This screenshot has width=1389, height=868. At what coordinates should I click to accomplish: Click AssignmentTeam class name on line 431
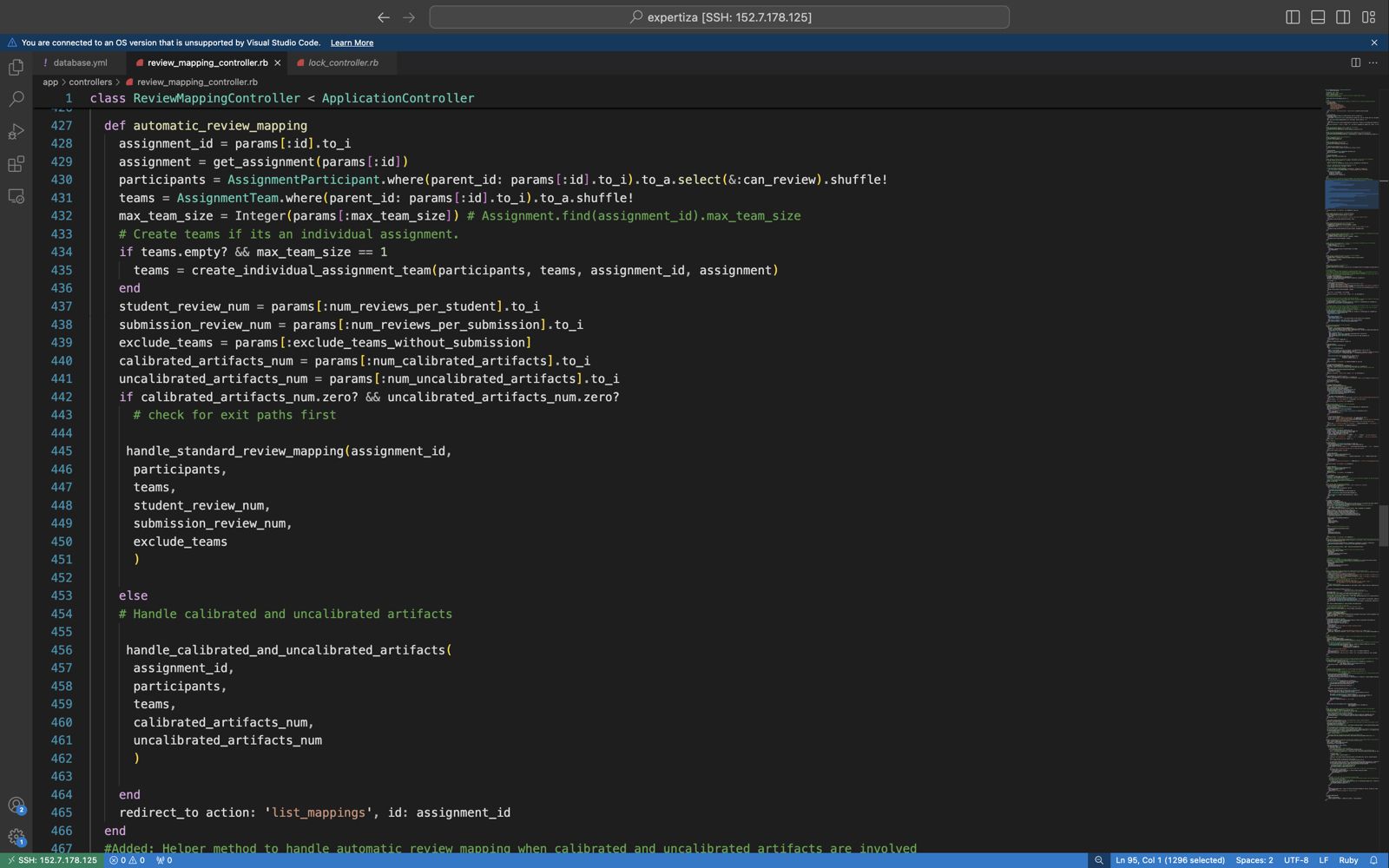tap(227, 198)
